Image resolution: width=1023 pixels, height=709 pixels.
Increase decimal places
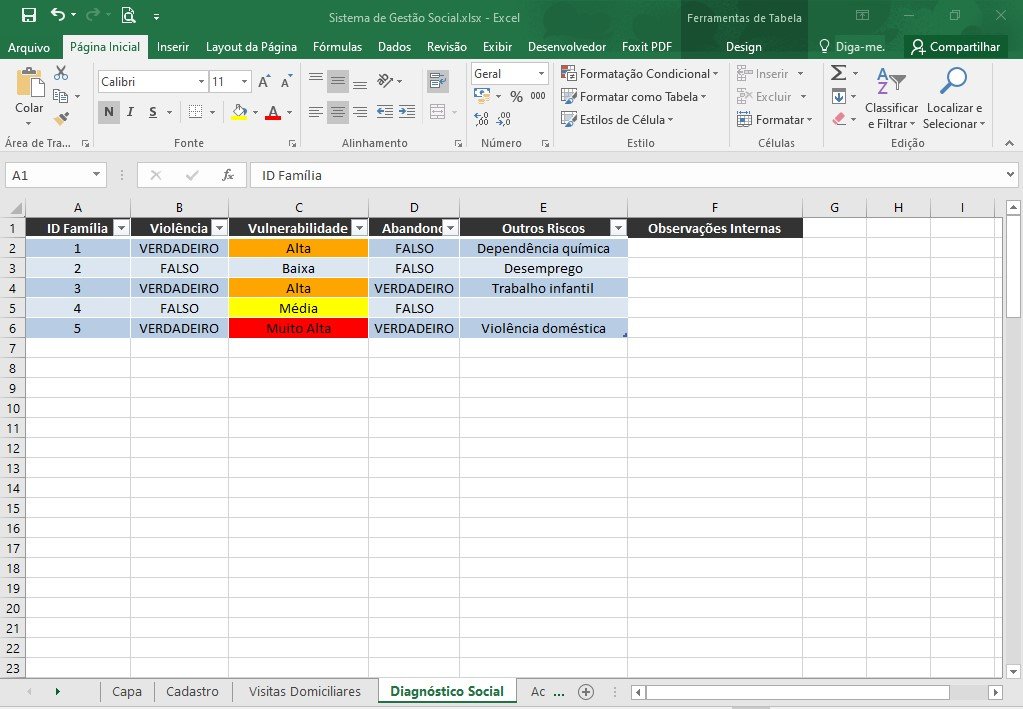point(481,119)
